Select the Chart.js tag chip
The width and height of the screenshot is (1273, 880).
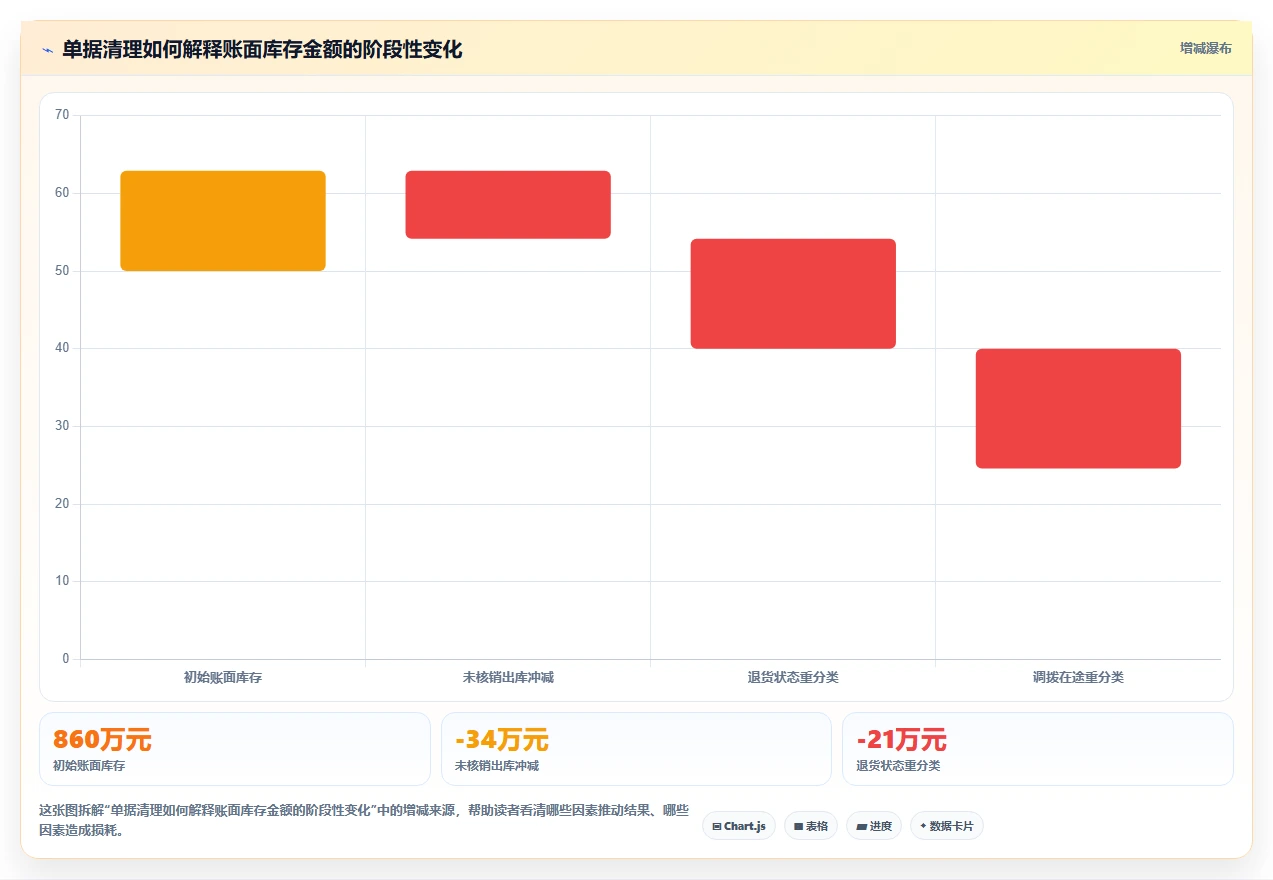point(739,826)
